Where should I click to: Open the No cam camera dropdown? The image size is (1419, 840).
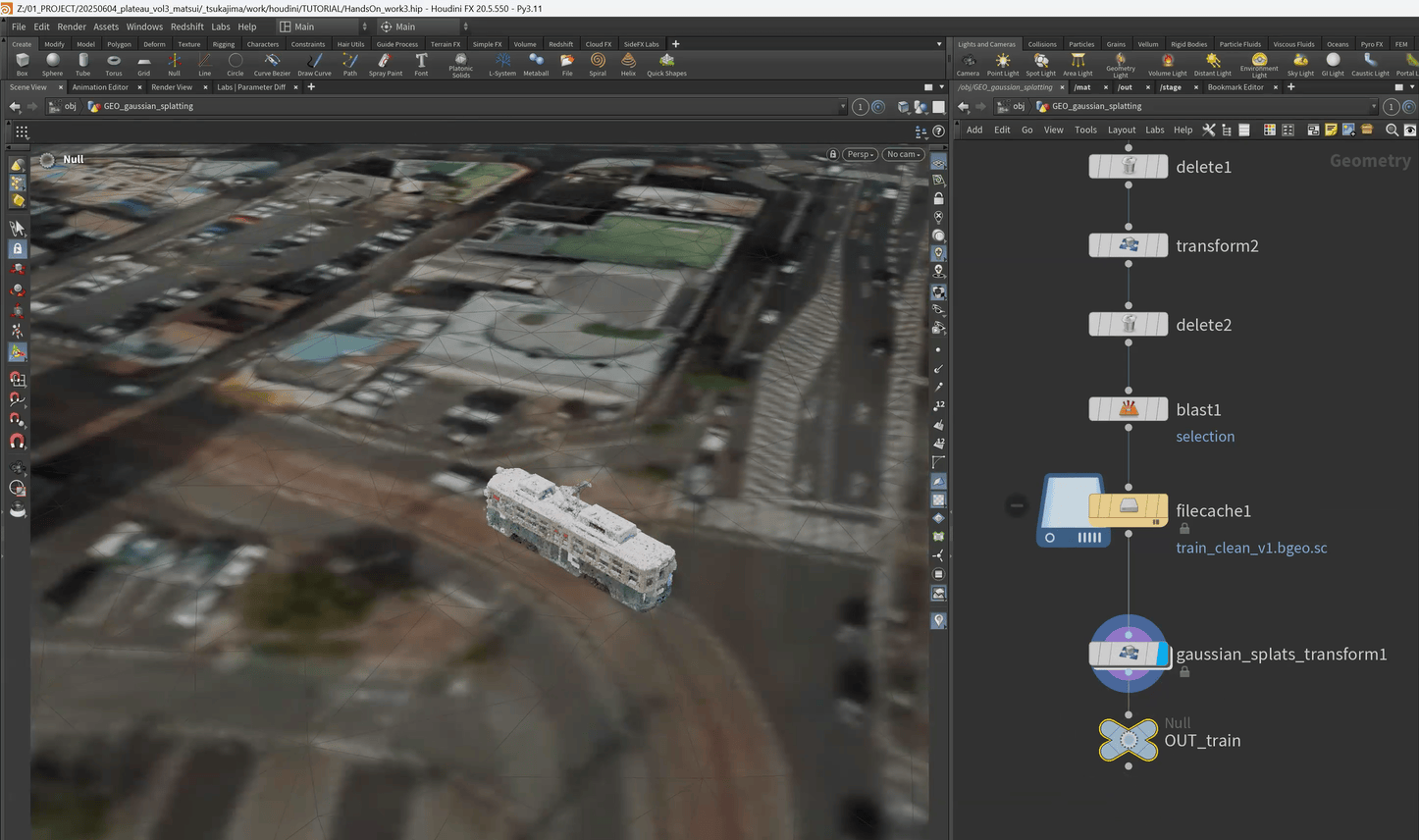point(903,154)
